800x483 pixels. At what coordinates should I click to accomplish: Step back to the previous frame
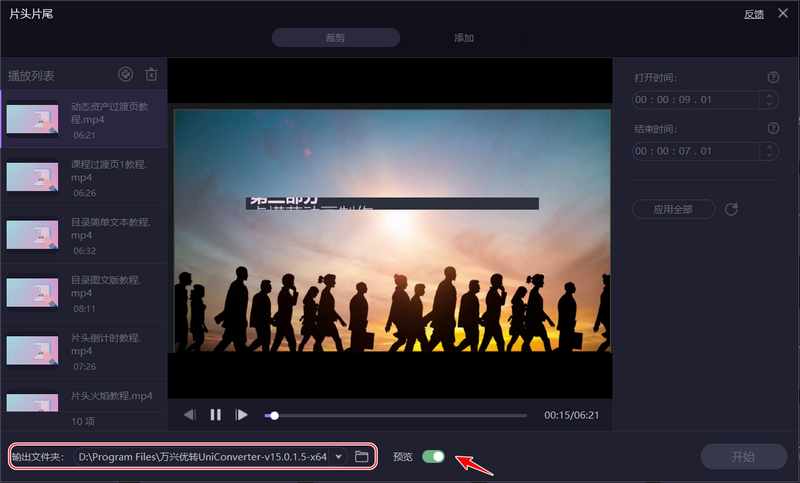[190, 415]
